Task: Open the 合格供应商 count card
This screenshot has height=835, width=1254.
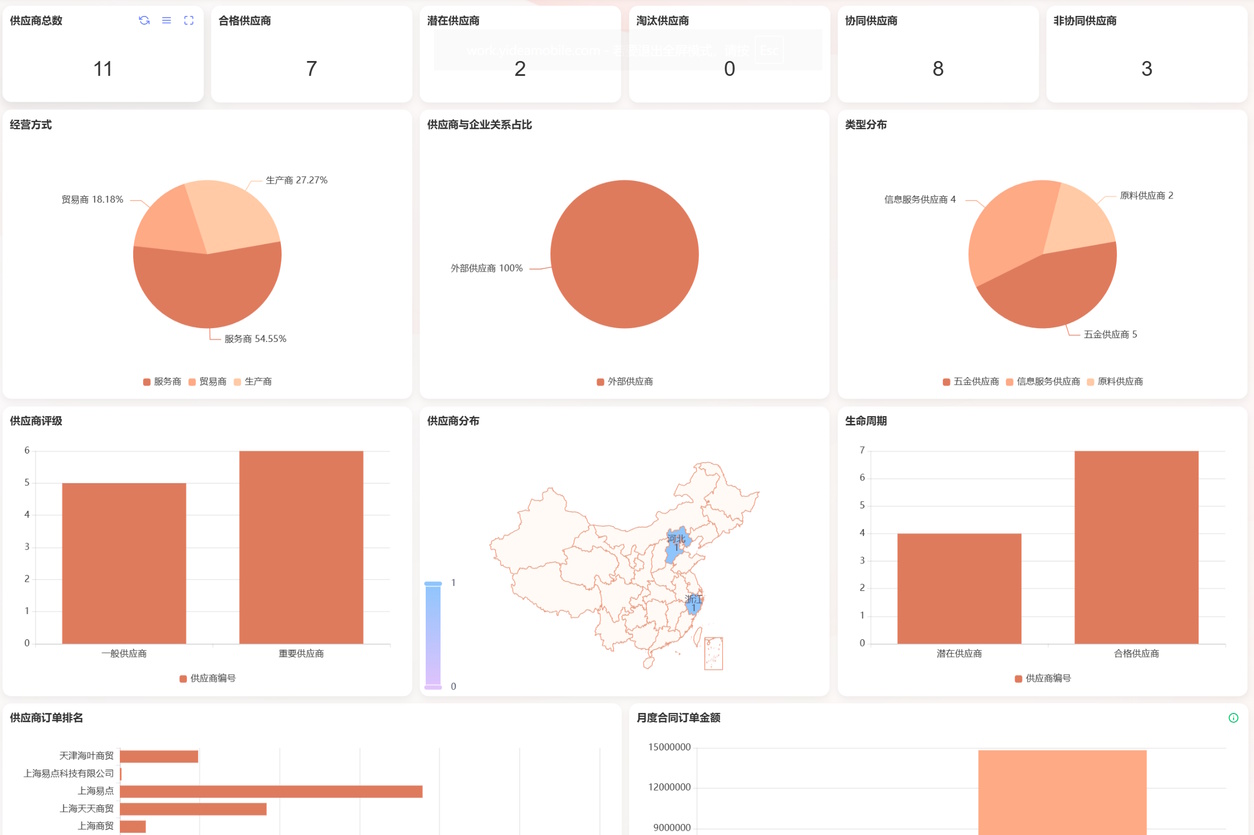Action: (x=311, y=55)
